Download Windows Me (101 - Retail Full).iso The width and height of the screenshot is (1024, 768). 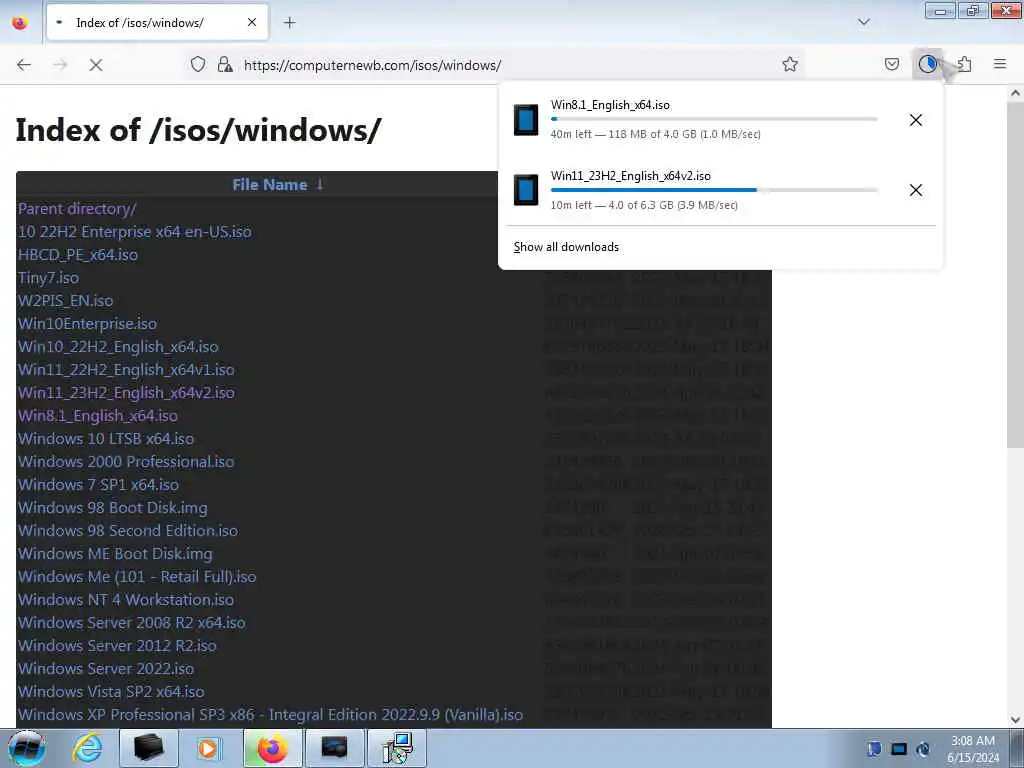(x=137, y=577)
